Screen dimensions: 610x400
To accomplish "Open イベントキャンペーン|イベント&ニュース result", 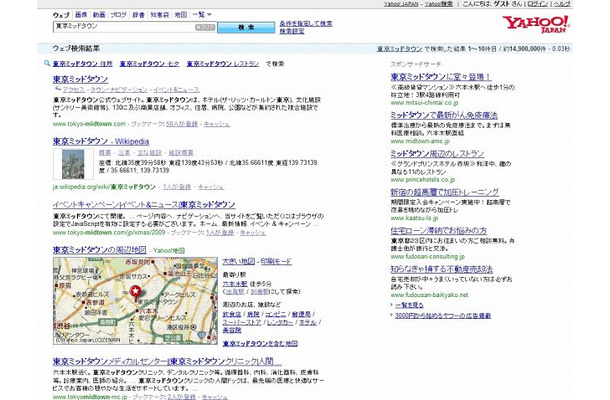I will tap(144, 205).
